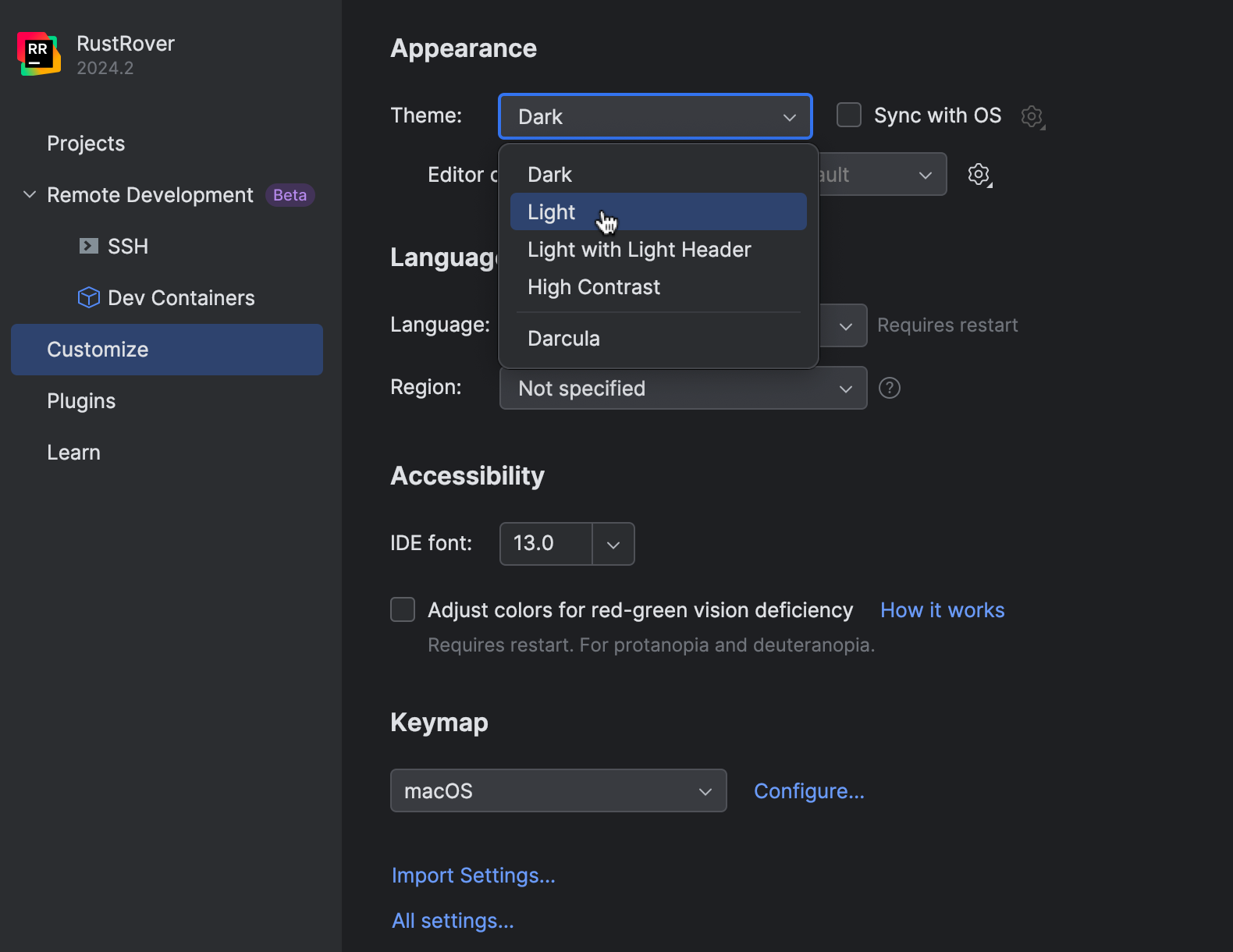Image resolution: width=1233 pixels, height=952 pixels.
Task: Enable the Sync with OS checkbox
Action: pos(849,115)
